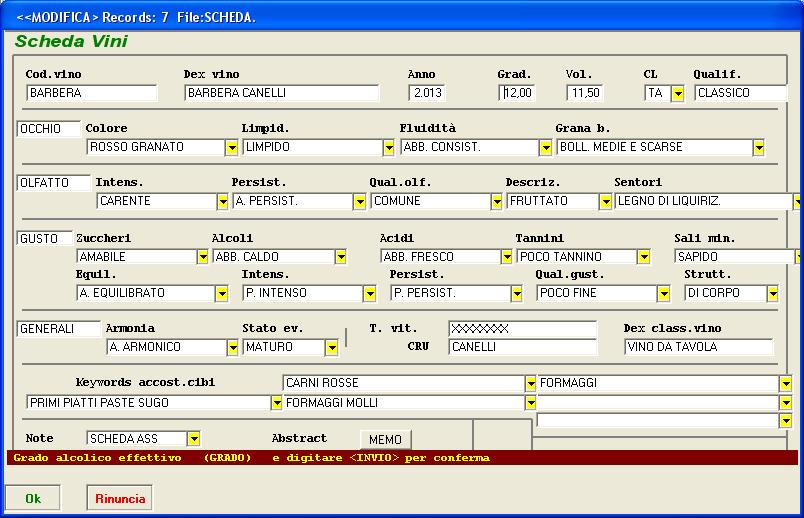The width and height of the screenshot is (804, 518).
Task: Open the Note dropdown SCHEDA ASS
Action: click(x=193, y=439)
